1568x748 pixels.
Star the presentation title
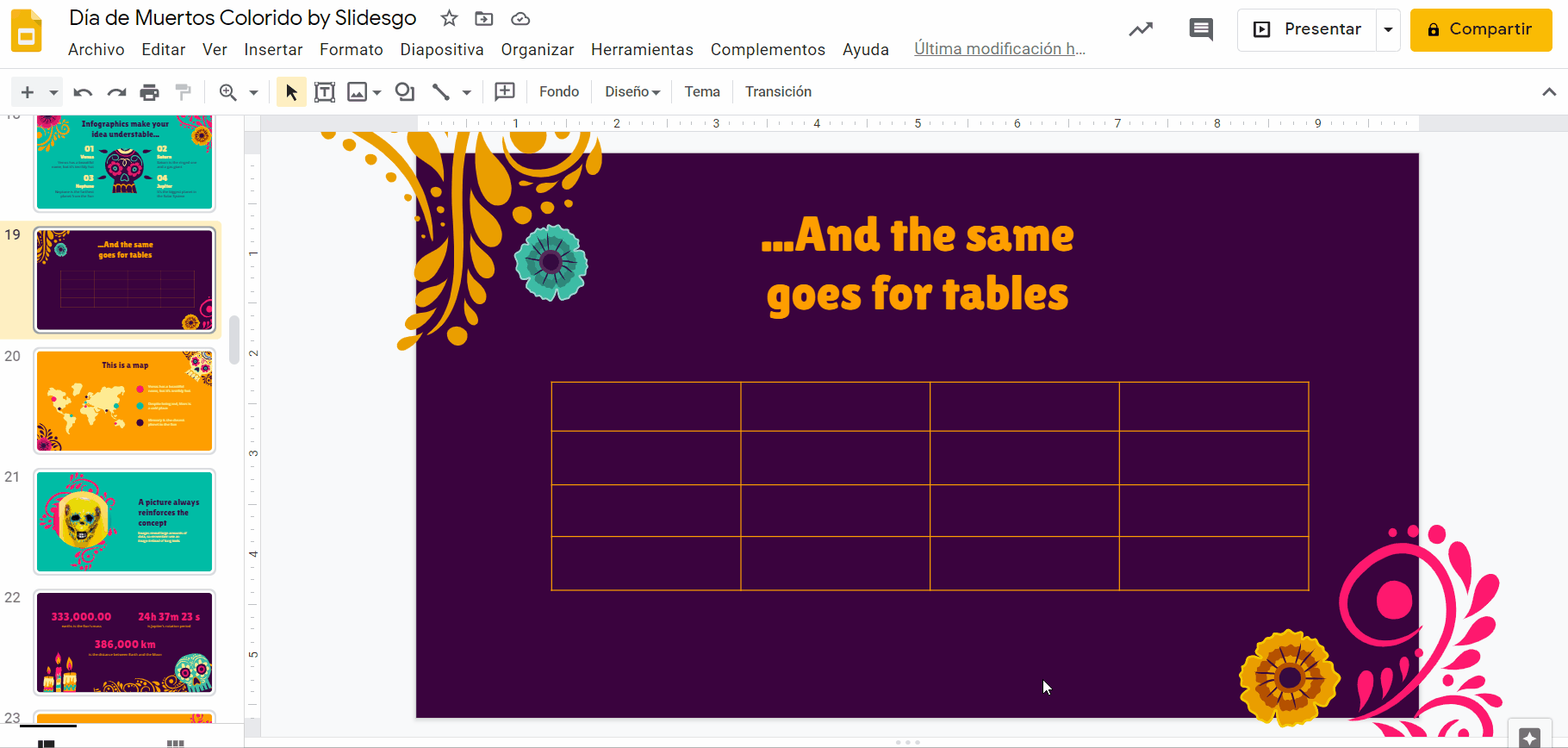(x=449, y=18)
